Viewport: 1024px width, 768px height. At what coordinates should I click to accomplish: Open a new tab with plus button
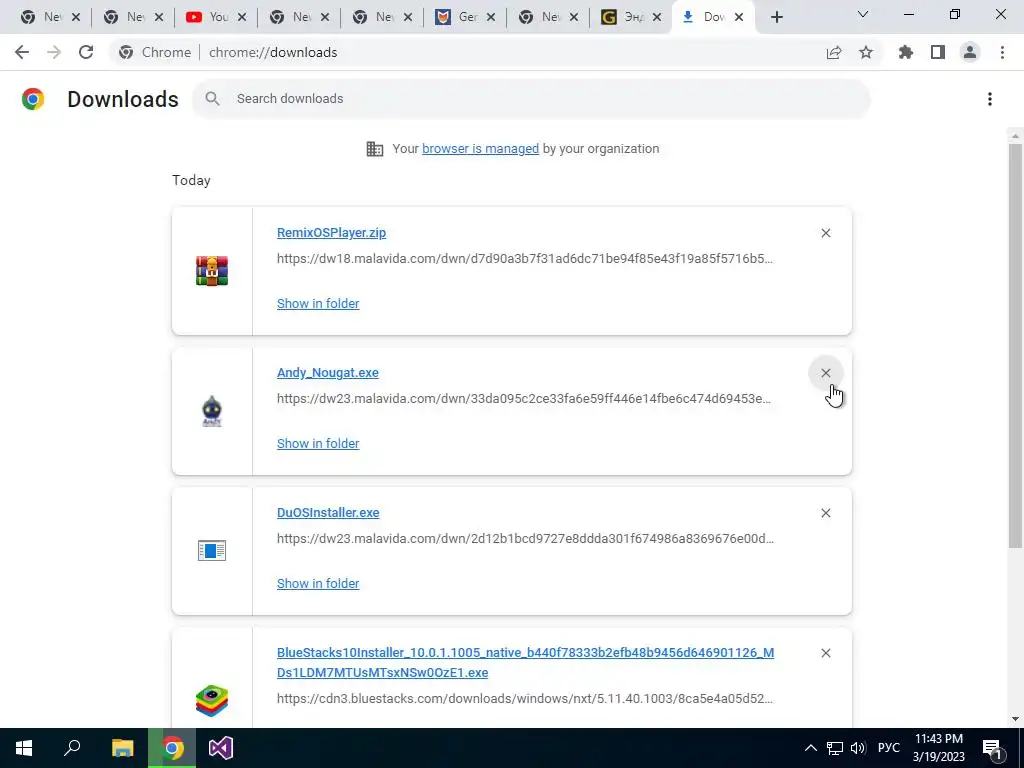pyautogui.click(x=776, y=17)
